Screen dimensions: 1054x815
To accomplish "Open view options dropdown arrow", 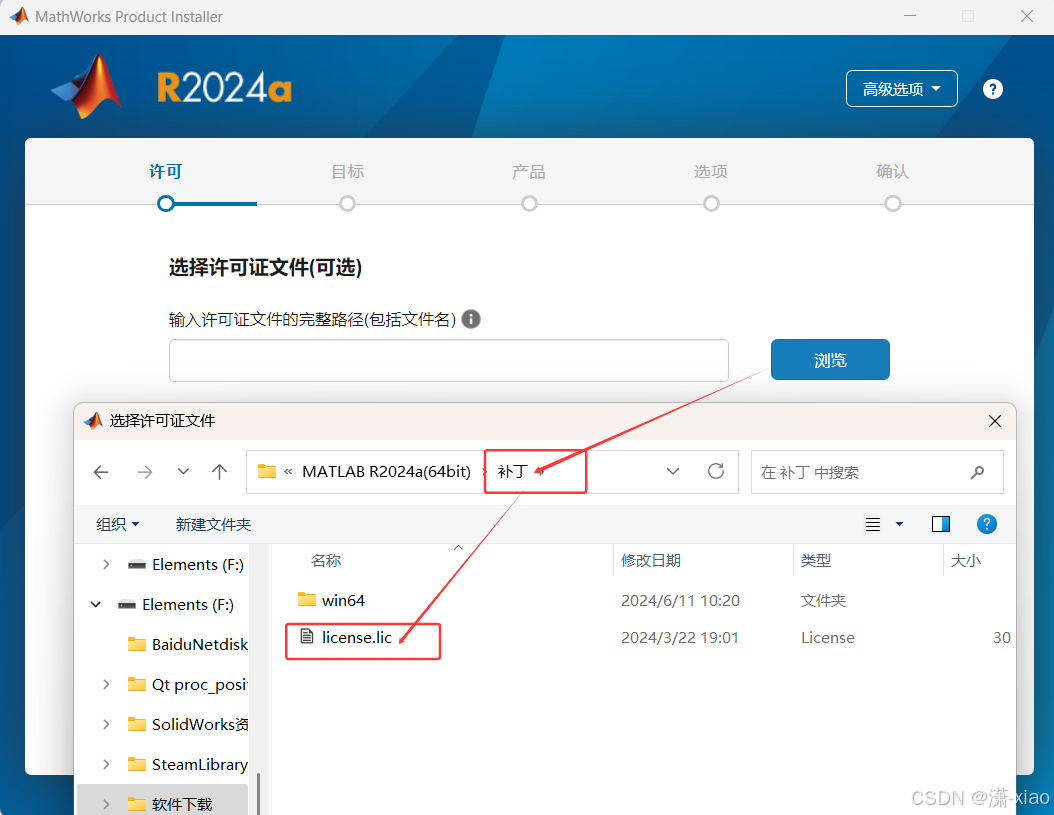I will (899, 525).
